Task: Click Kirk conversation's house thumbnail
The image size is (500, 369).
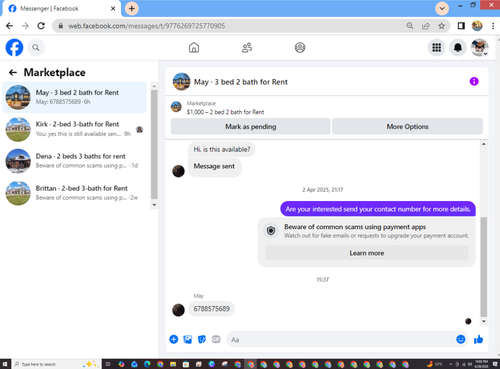Action: pyautogui.click(x=18, y=129)
